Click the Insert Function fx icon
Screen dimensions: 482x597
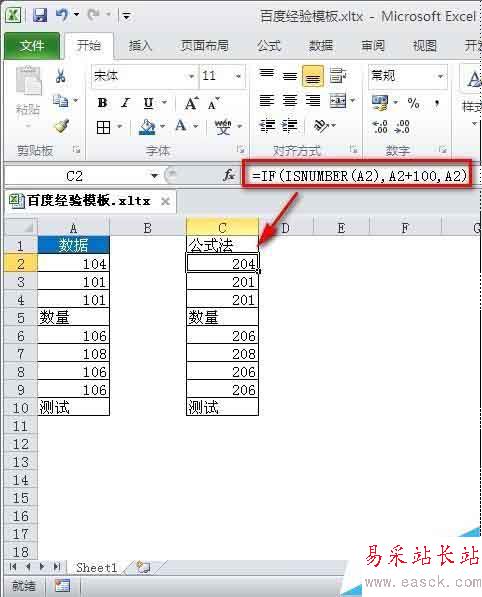point(229,176)
